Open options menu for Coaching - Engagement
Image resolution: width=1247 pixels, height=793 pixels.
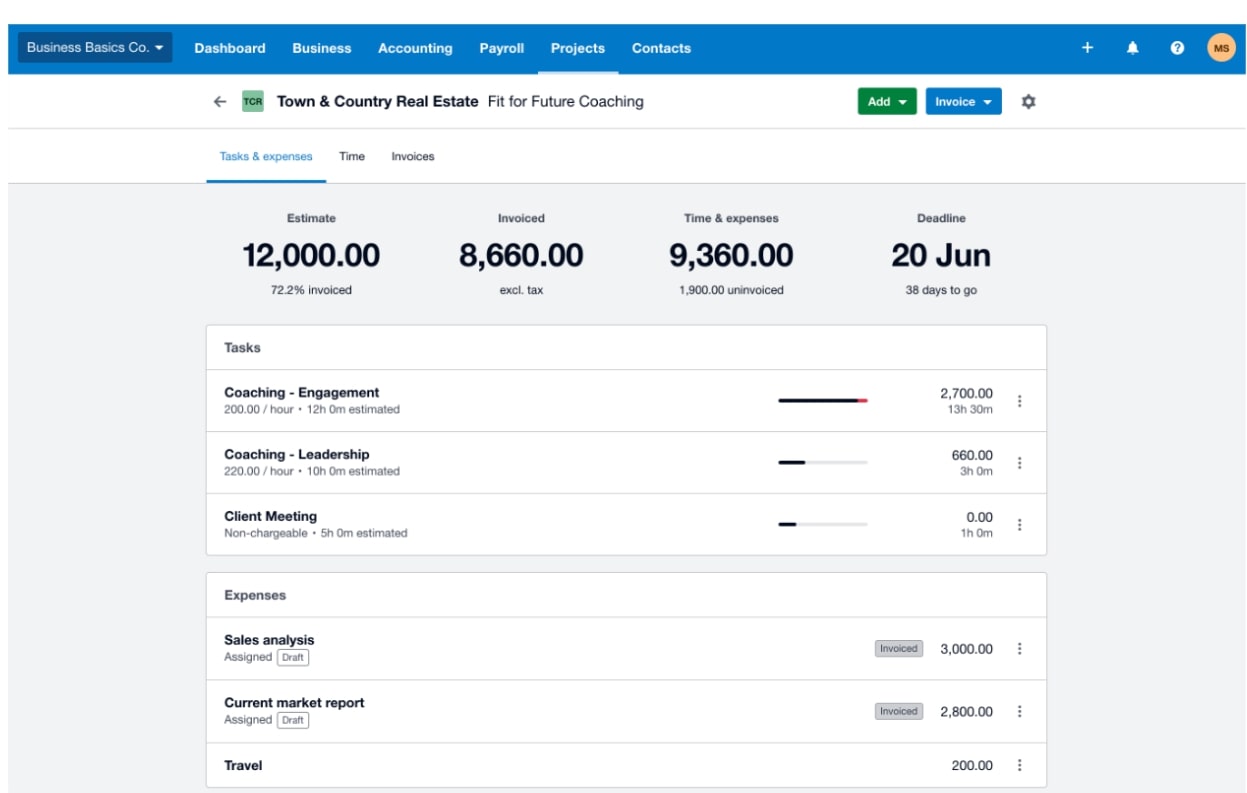click(1019, 401)
